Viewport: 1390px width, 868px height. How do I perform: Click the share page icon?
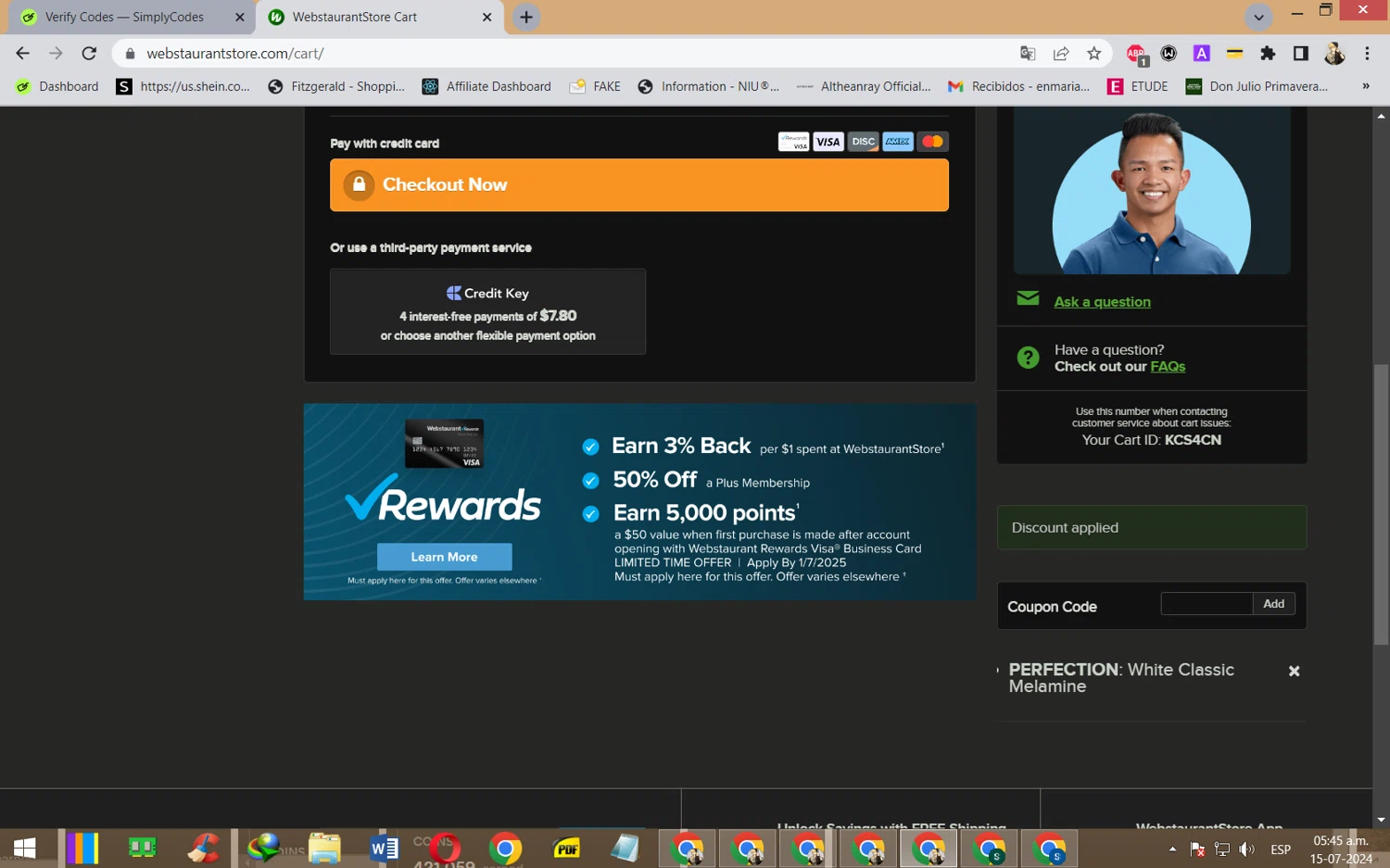[x=1061, y=53]
